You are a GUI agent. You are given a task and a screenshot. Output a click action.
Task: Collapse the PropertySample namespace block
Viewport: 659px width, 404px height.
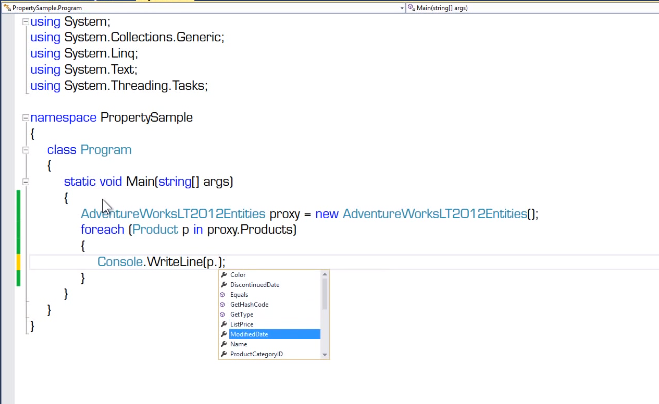[25, 118]
